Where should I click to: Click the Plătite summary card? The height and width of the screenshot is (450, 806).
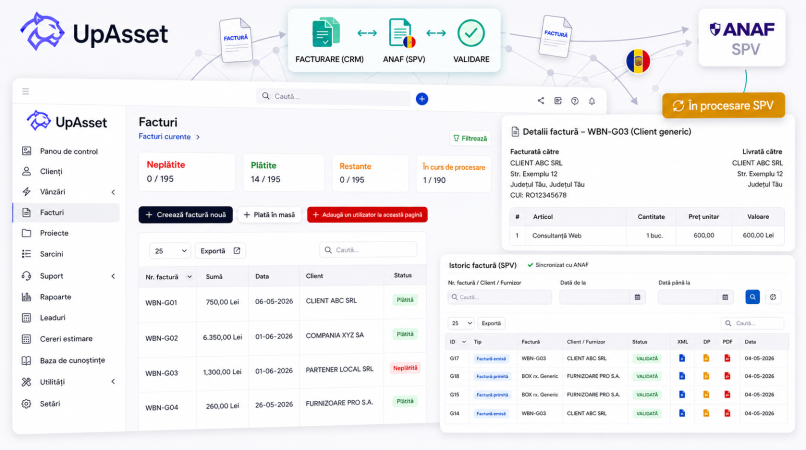pos(283,172)
